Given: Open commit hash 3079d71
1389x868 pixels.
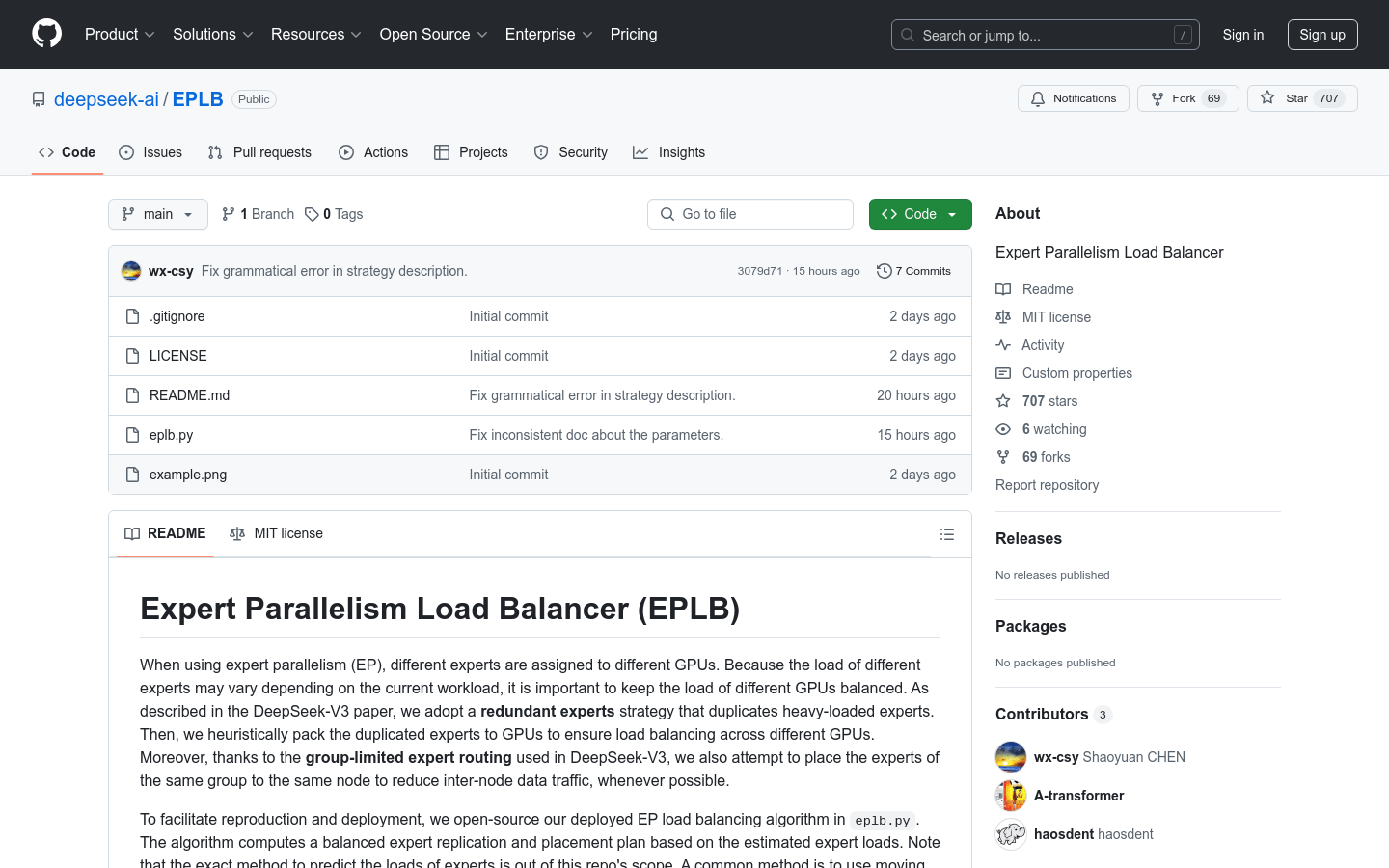Looking at the screenshot, I should click(760, 271).
